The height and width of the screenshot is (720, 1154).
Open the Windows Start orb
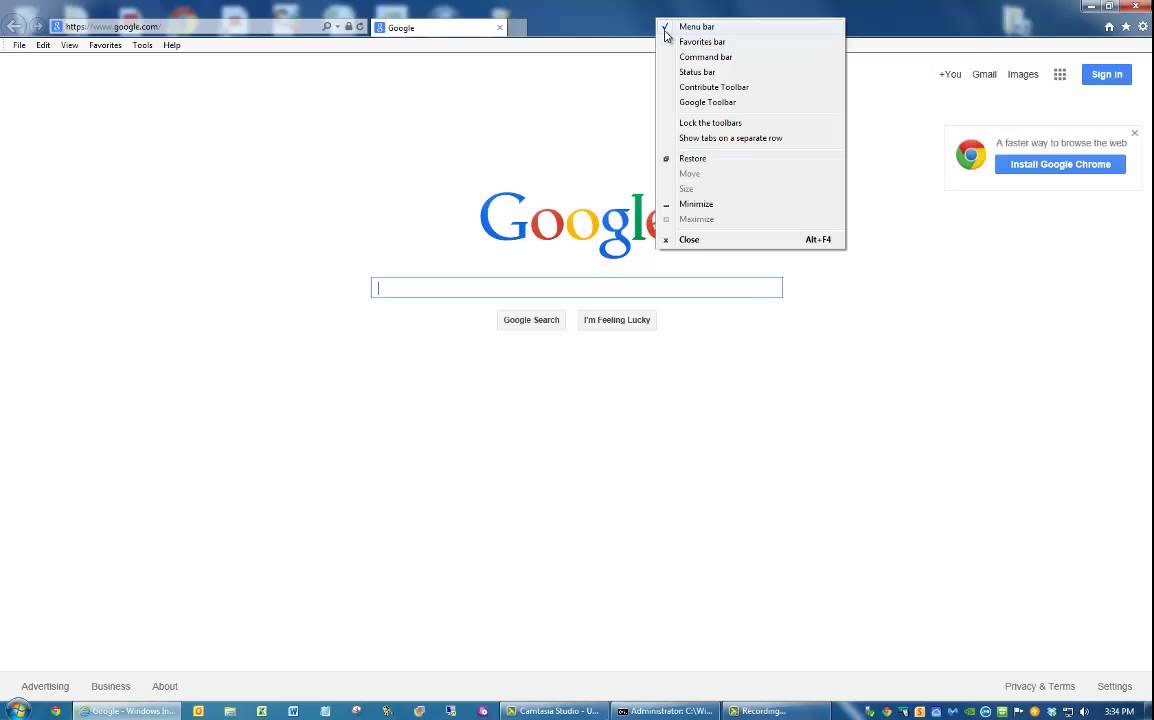click(x=16, y=710)
